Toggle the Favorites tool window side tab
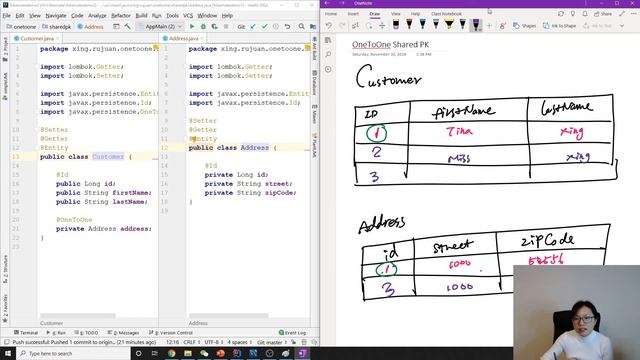Image resolution: width=640 pixels, height=360 pixels. coord(5,309)
